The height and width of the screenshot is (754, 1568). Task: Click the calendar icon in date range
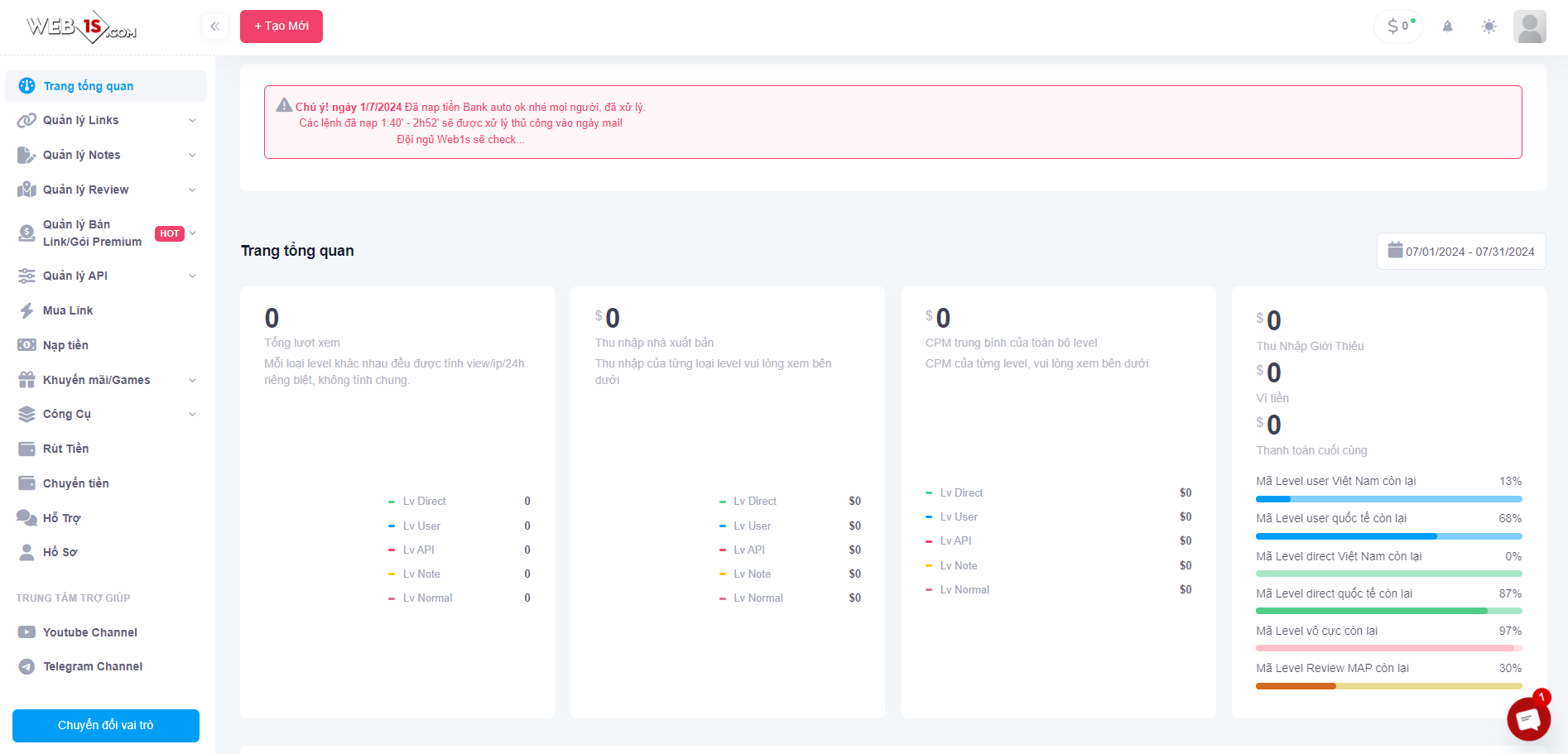pos(1395,250)
